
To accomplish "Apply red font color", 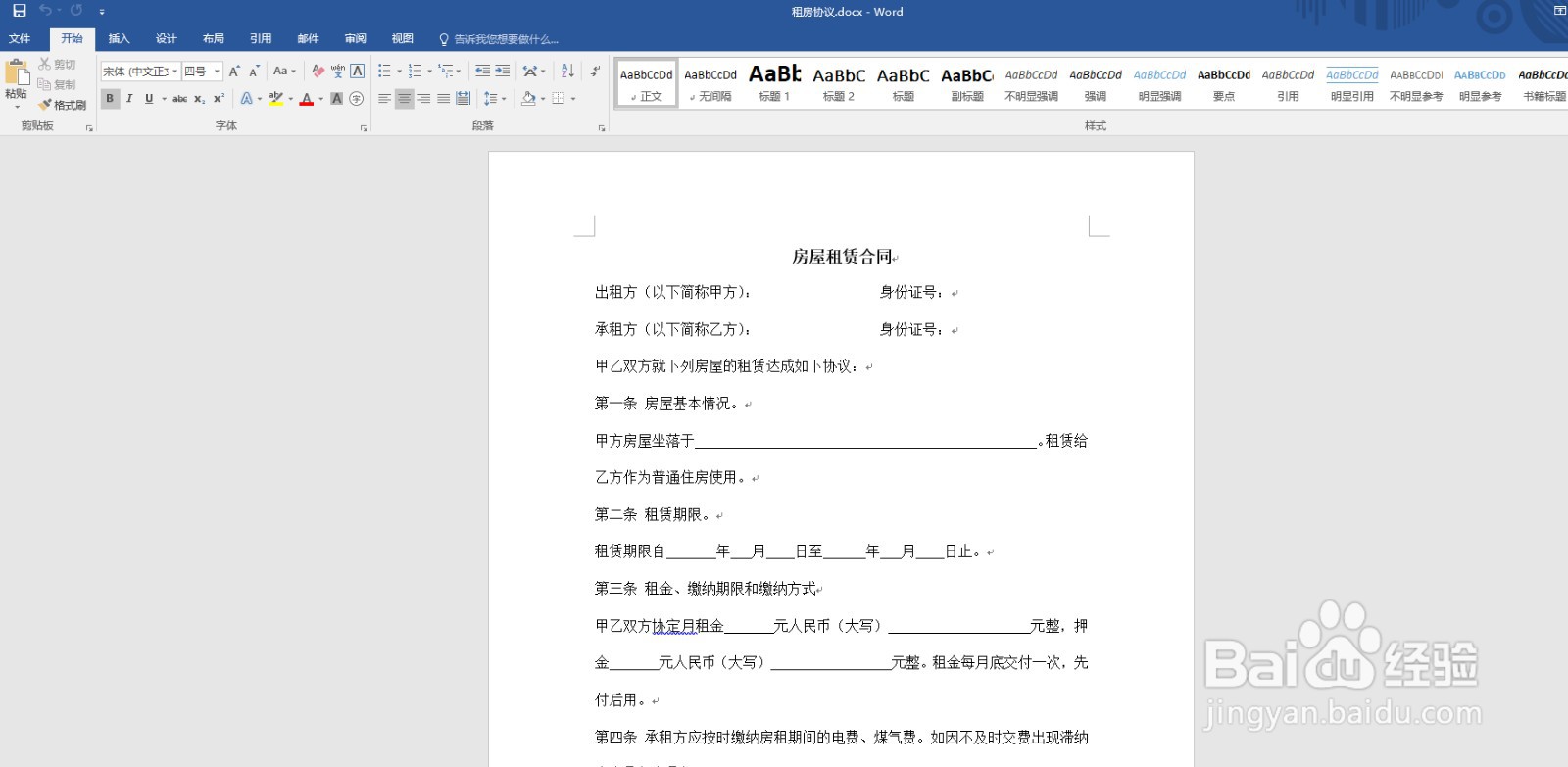I will tap(307, 99).
